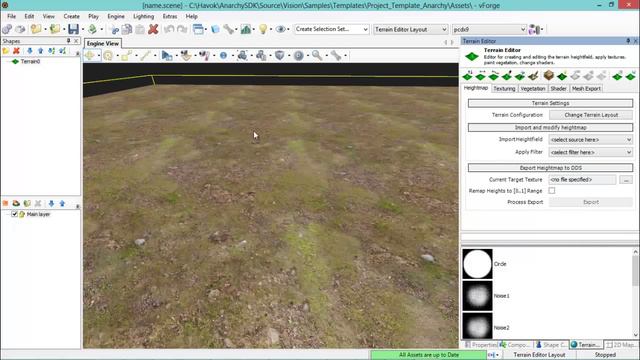
Task: Open the File menu
Action: [x=11, y=16]
